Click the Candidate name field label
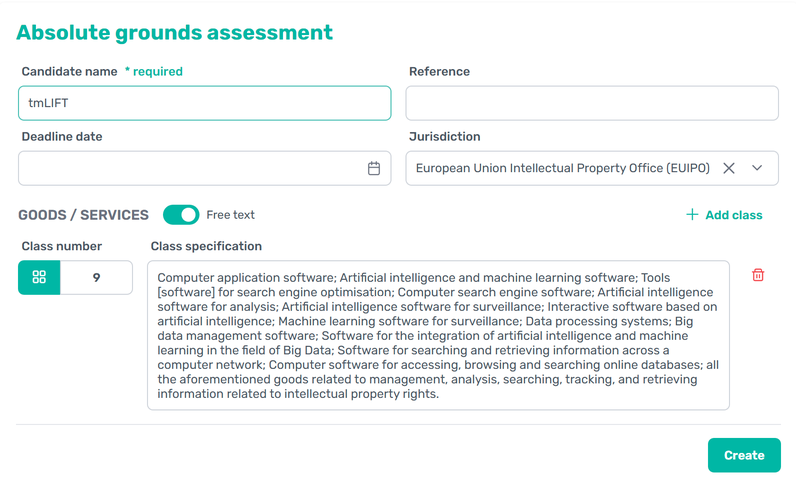The width and height of the screenshot is (796, 488). (x=69, y=72)
